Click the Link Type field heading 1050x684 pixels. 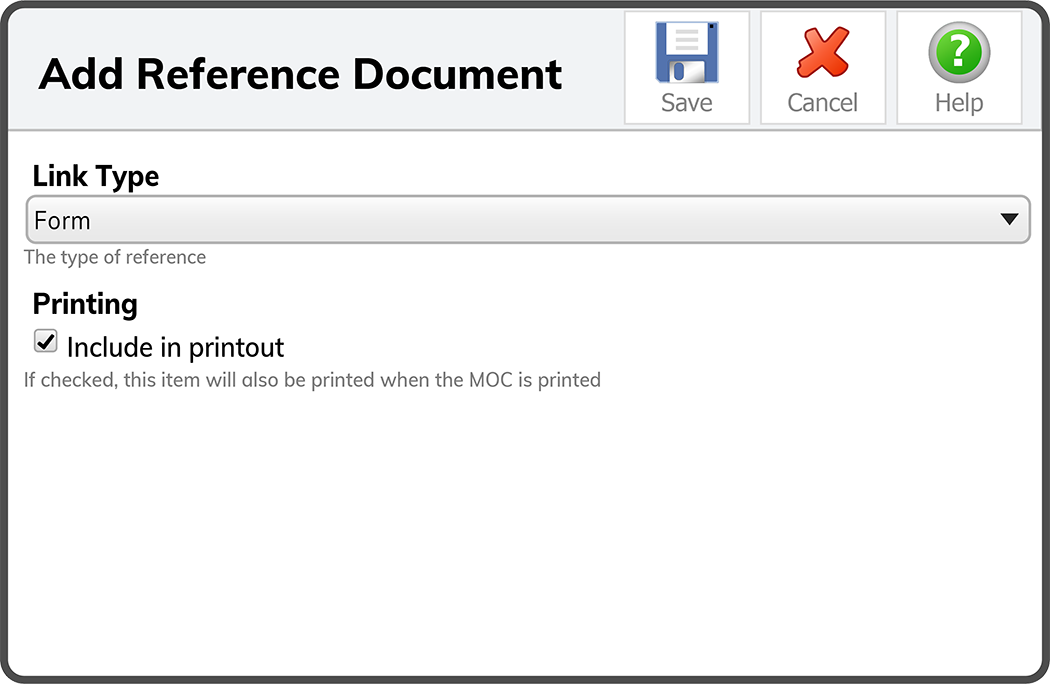96,177
